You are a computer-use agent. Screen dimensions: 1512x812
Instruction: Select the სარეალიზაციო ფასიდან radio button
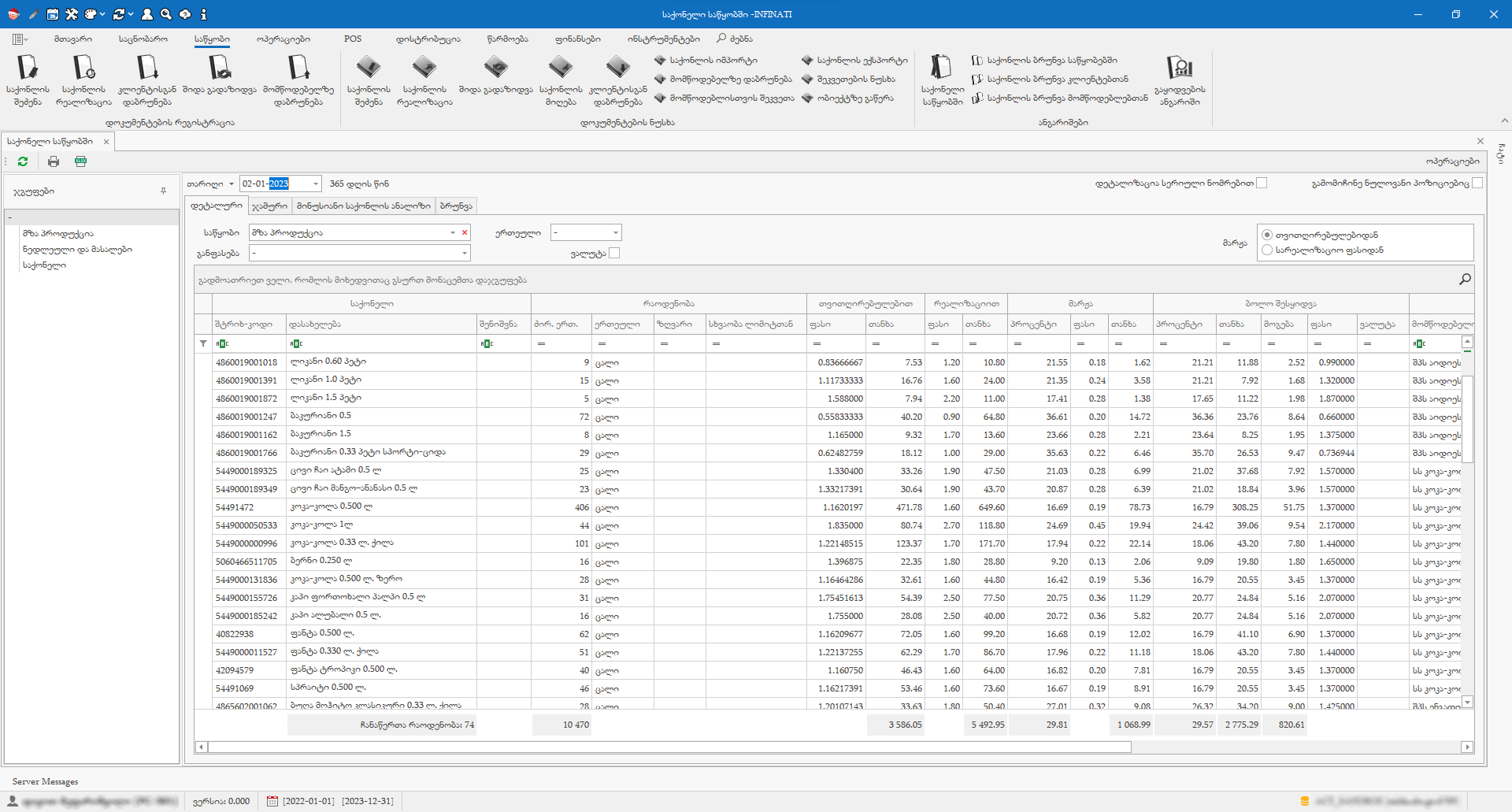tap(1267, 250)
